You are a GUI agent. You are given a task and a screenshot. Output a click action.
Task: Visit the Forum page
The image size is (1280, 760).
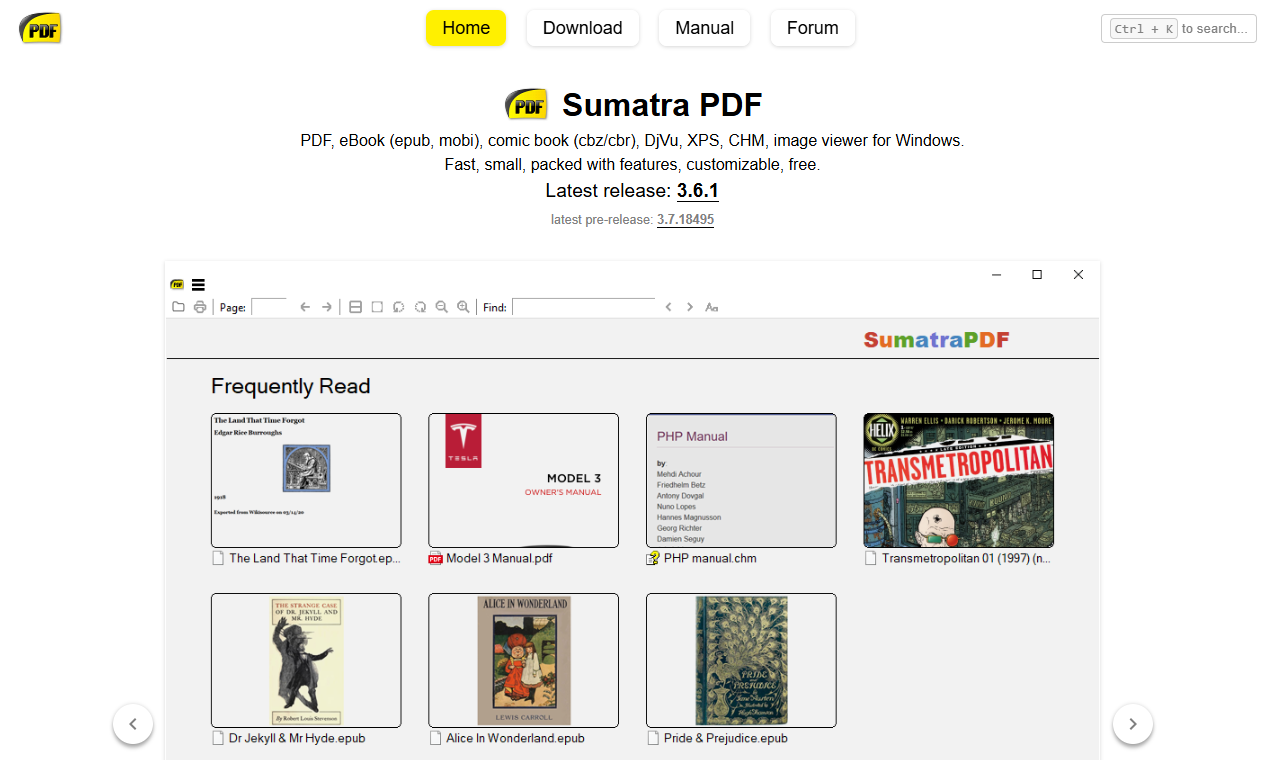[813, 28]
